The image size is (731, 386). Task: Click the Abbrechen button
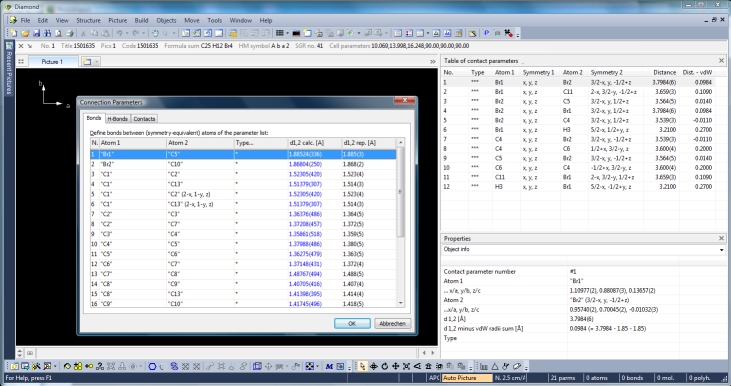(392, 324)
